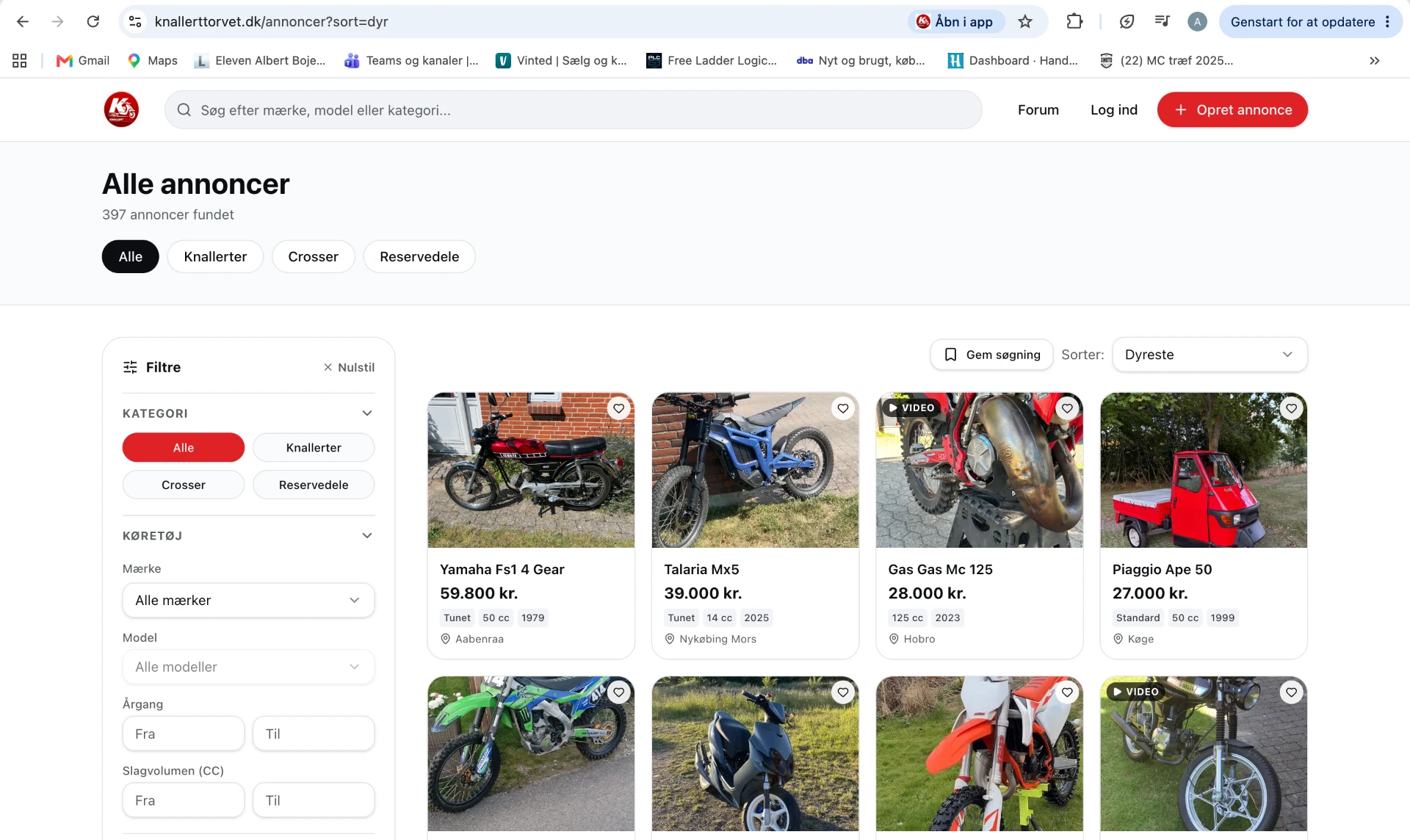Open the Dyreste sort dropdown
The height and width of the screenshot is (840, 1410).
1210,355
